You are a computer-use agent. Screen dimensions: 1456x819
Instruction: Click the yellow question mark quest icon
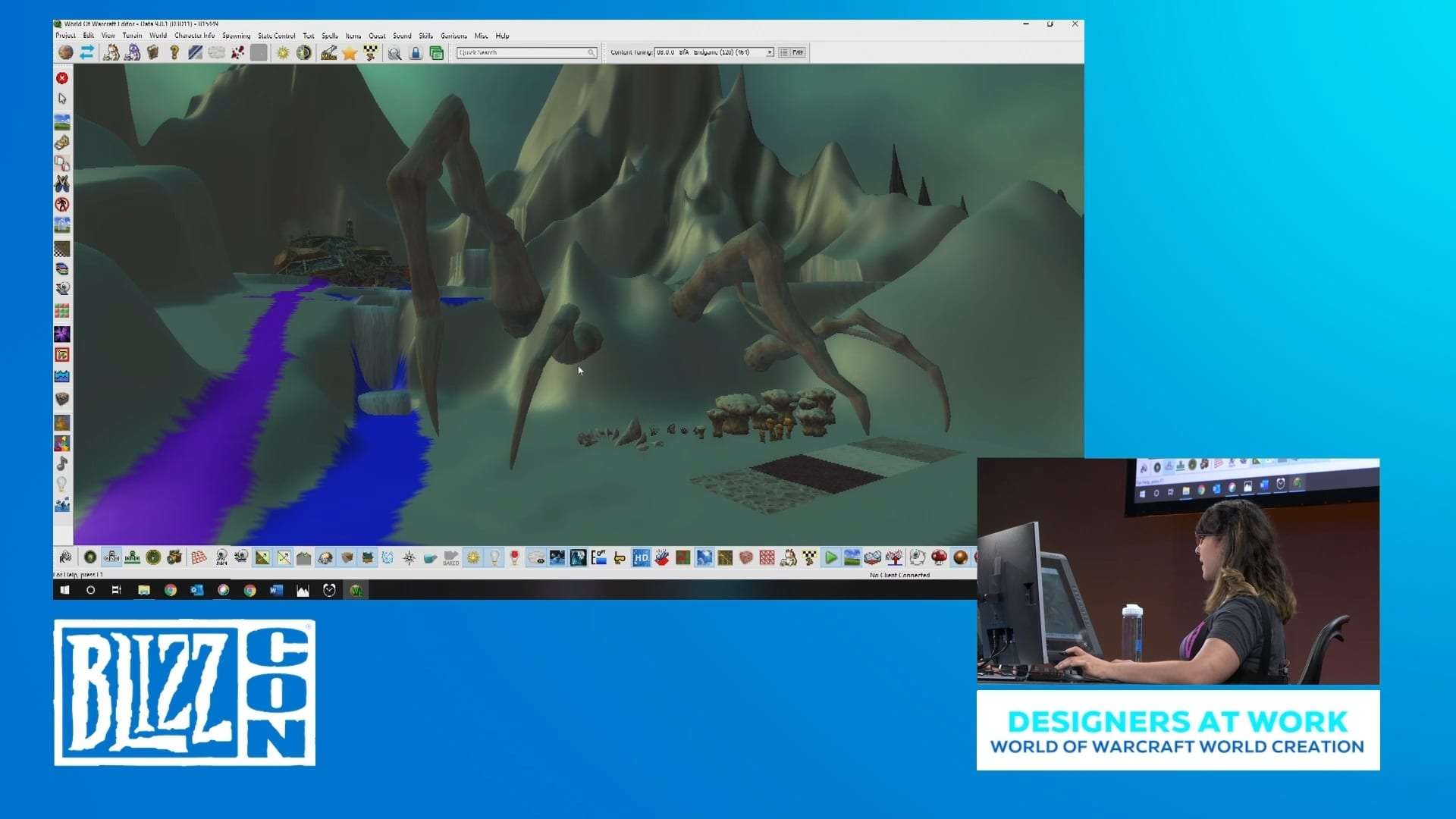pyautogui.click(x=174, y=52)
